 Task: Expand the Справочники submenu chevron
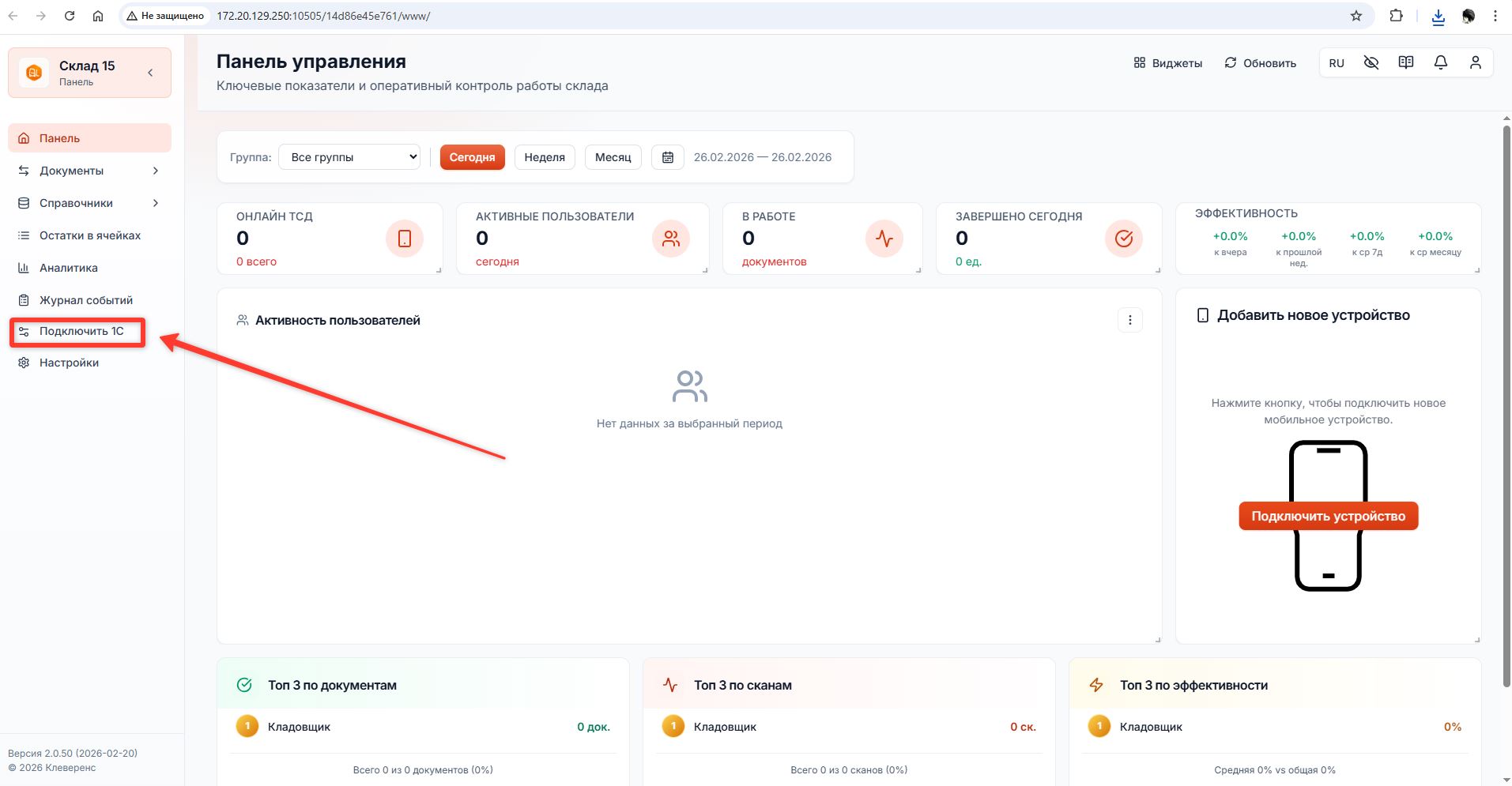coord(156,203)
